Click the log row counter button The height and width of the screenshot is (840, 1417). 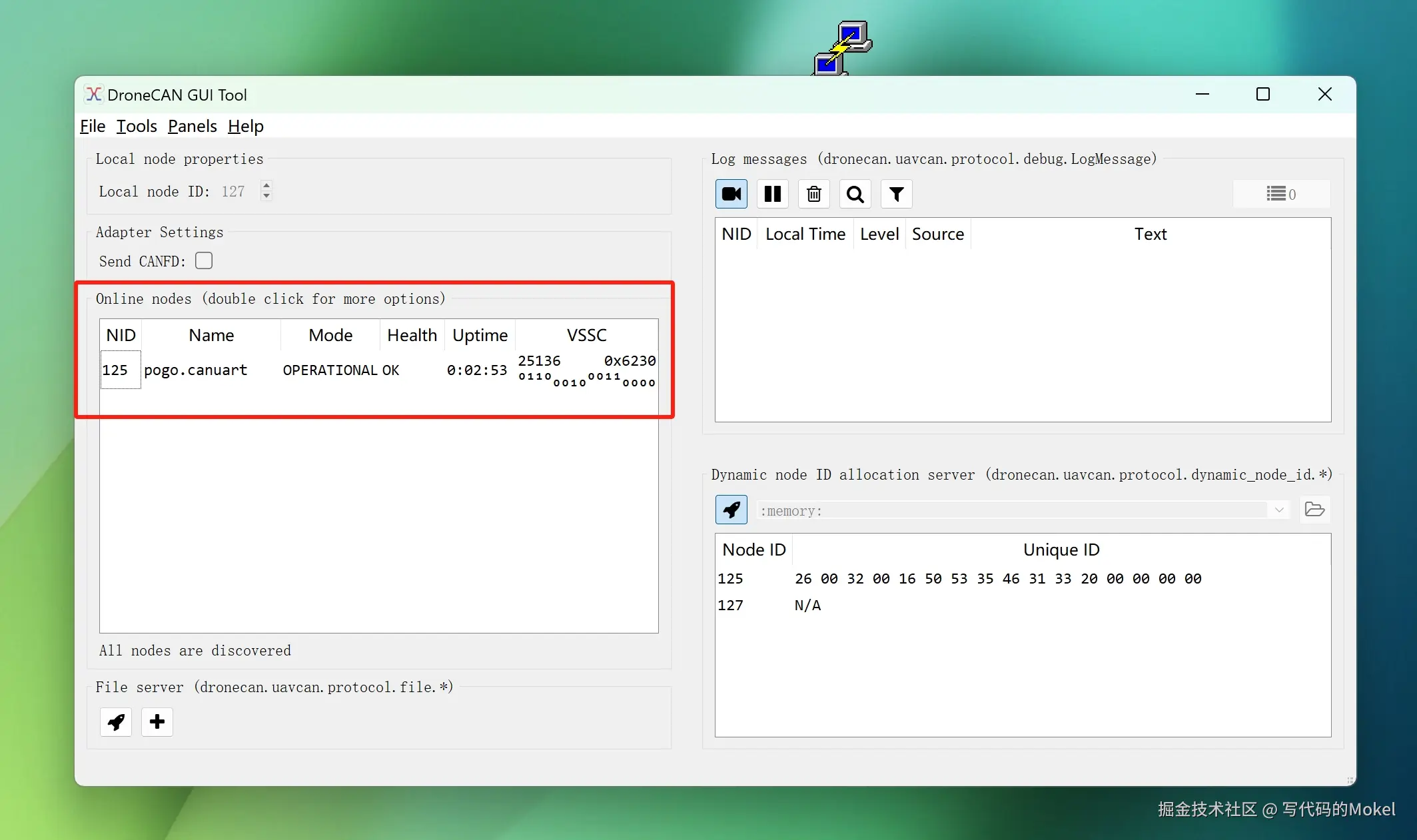coord(1281,194)
